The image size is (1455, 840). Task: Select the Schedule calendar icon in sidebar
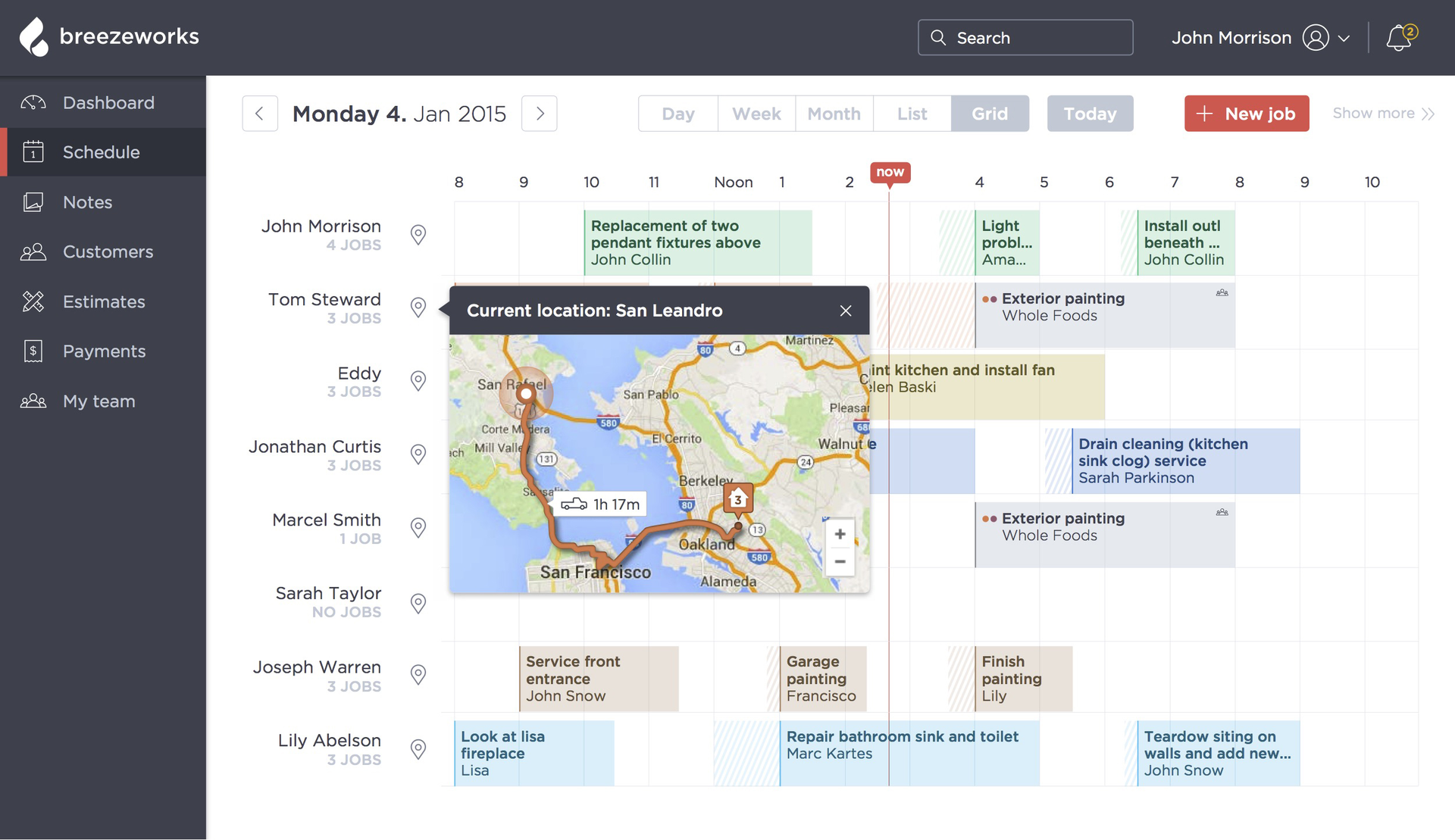[33, 151]
